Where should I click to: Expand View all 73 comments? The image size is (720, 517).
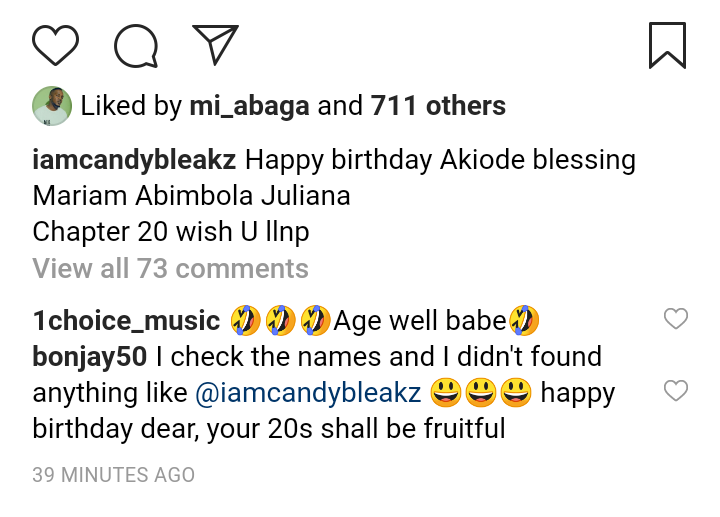tap(170, 269)
